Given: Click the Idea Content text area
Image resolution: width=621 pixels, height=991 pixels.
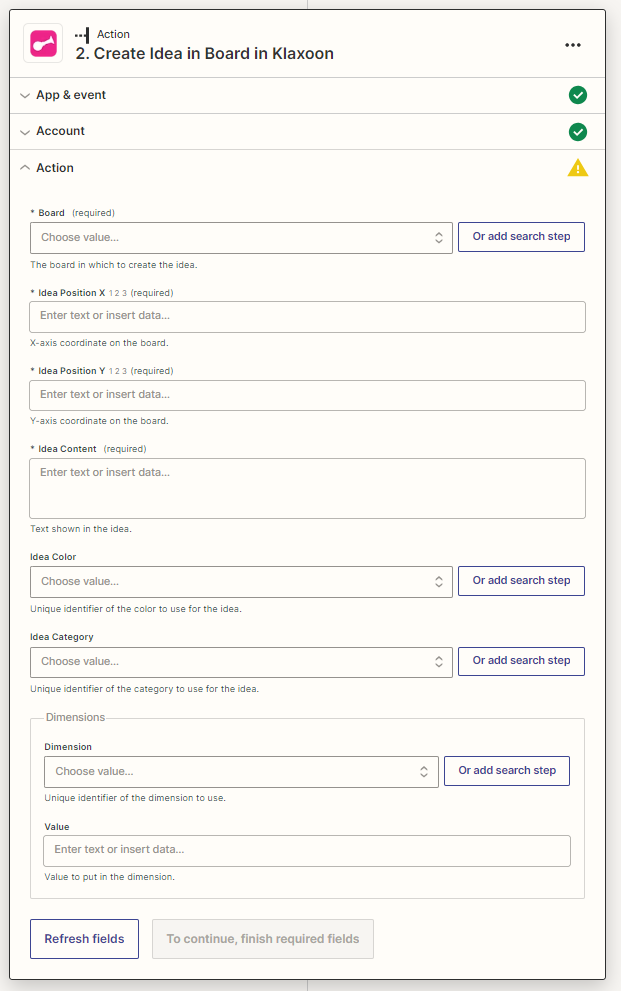Looking at the screenshot, I should point(307,488).
